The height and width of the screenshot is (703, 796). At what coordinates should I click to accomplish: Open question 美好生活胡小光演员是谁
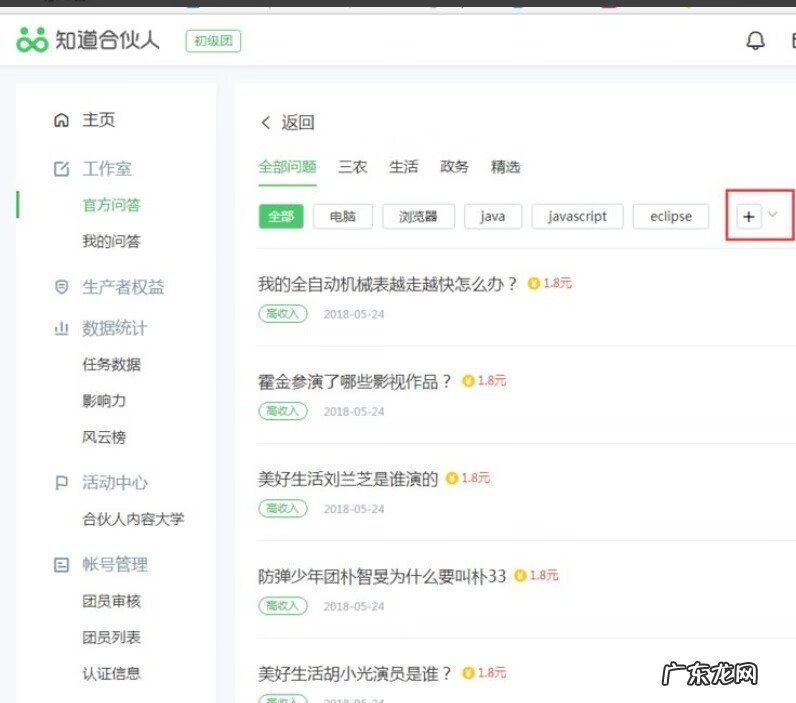pos(354,674)
